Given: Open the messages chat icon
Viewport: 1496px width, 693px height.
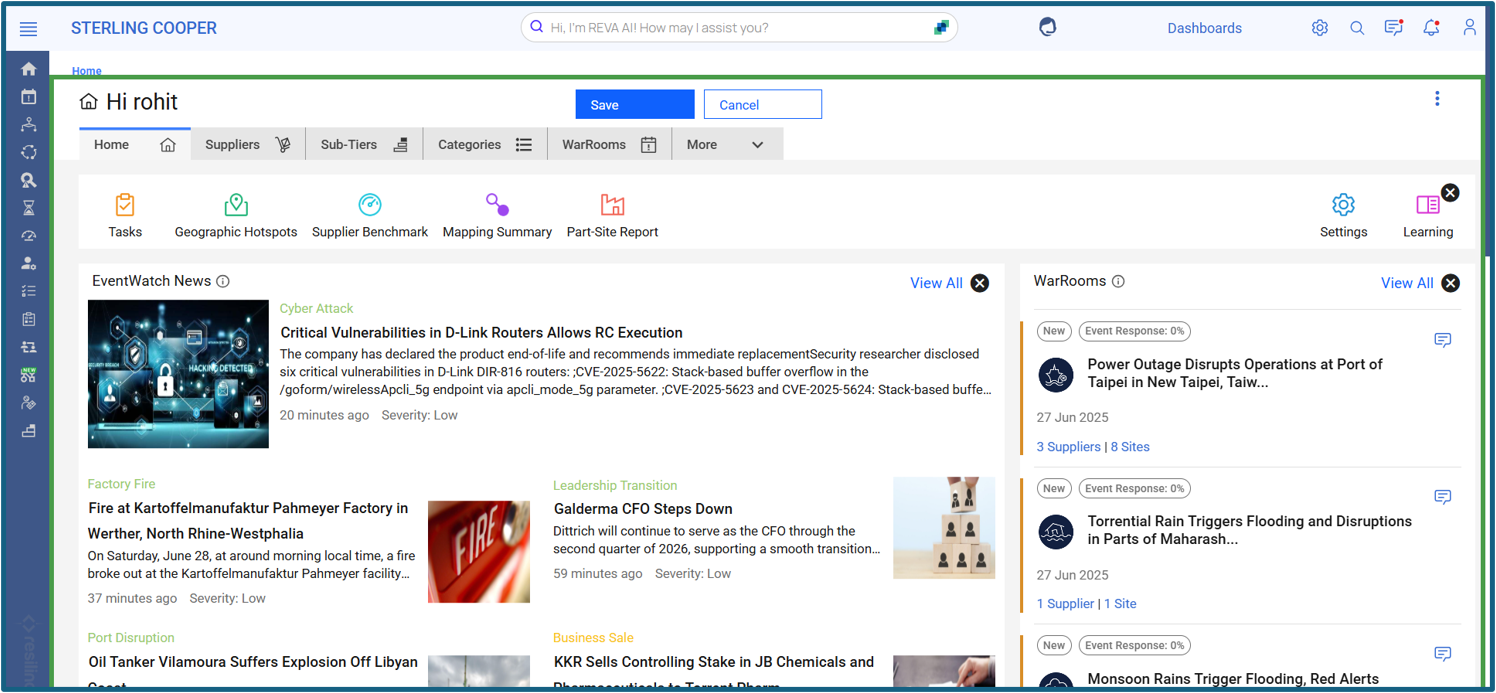Looking at the screenshot, I should tap(1393, 28).
